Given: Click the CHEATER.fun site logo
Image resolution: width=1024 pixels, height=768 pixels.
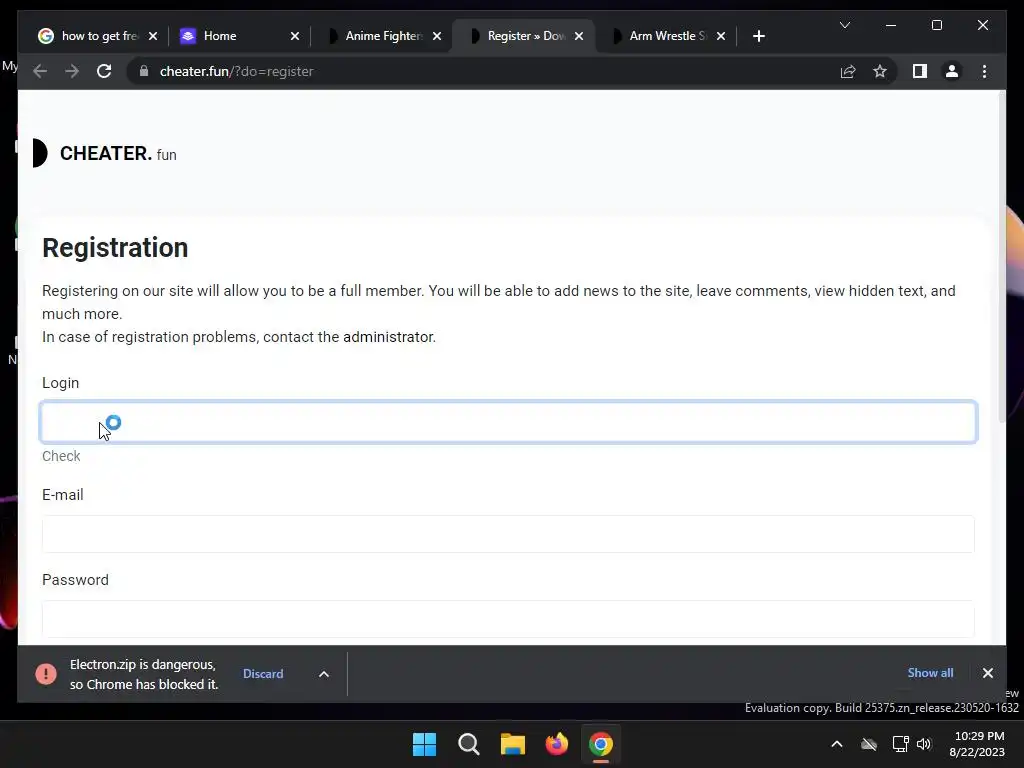Looking at the screenshot, I should [x=104, y=153].
